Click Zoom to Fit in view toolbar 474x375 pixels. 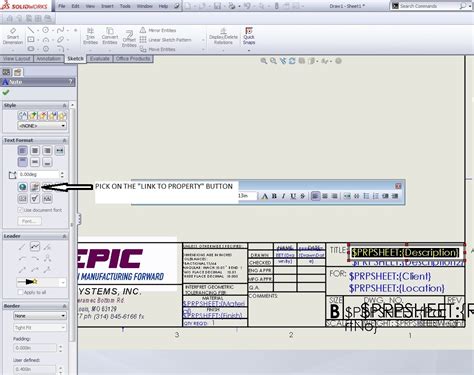[x=264, y=61]
